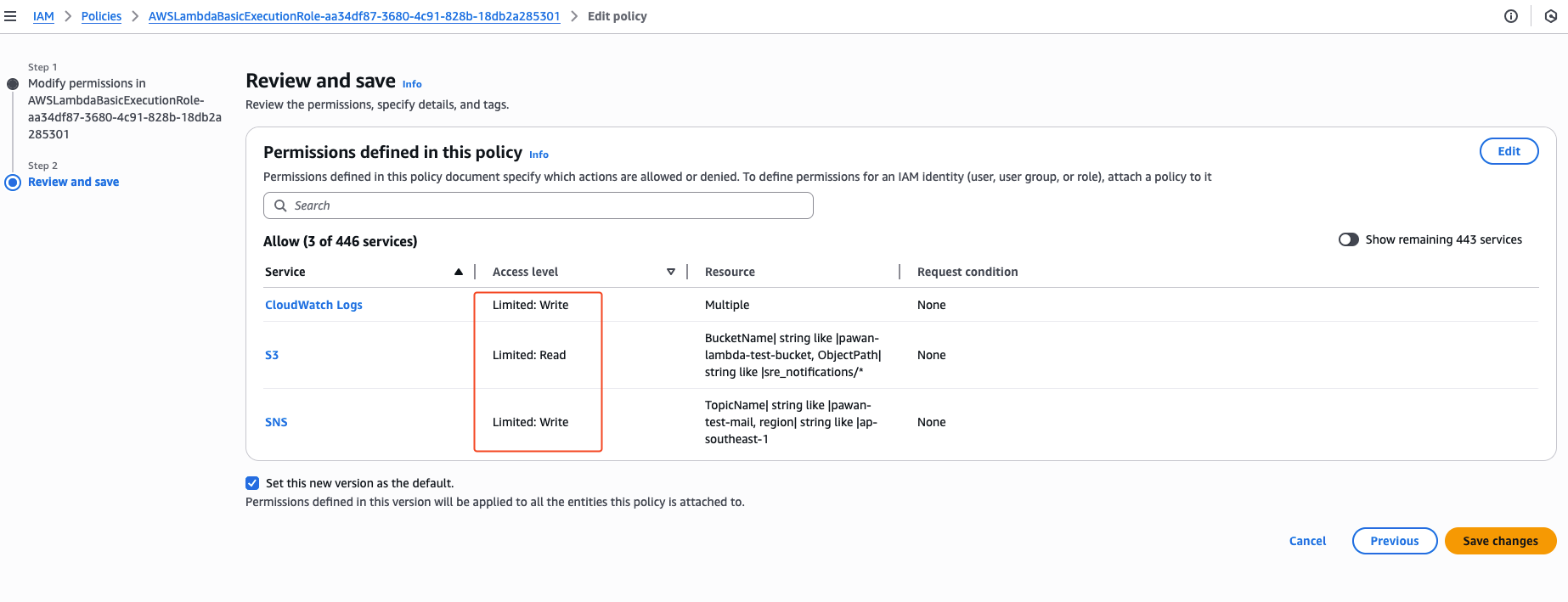This screenshot has height=602, width=1568.
Task: Click None condition in SNS row
Action: click(x=932, y=422)
